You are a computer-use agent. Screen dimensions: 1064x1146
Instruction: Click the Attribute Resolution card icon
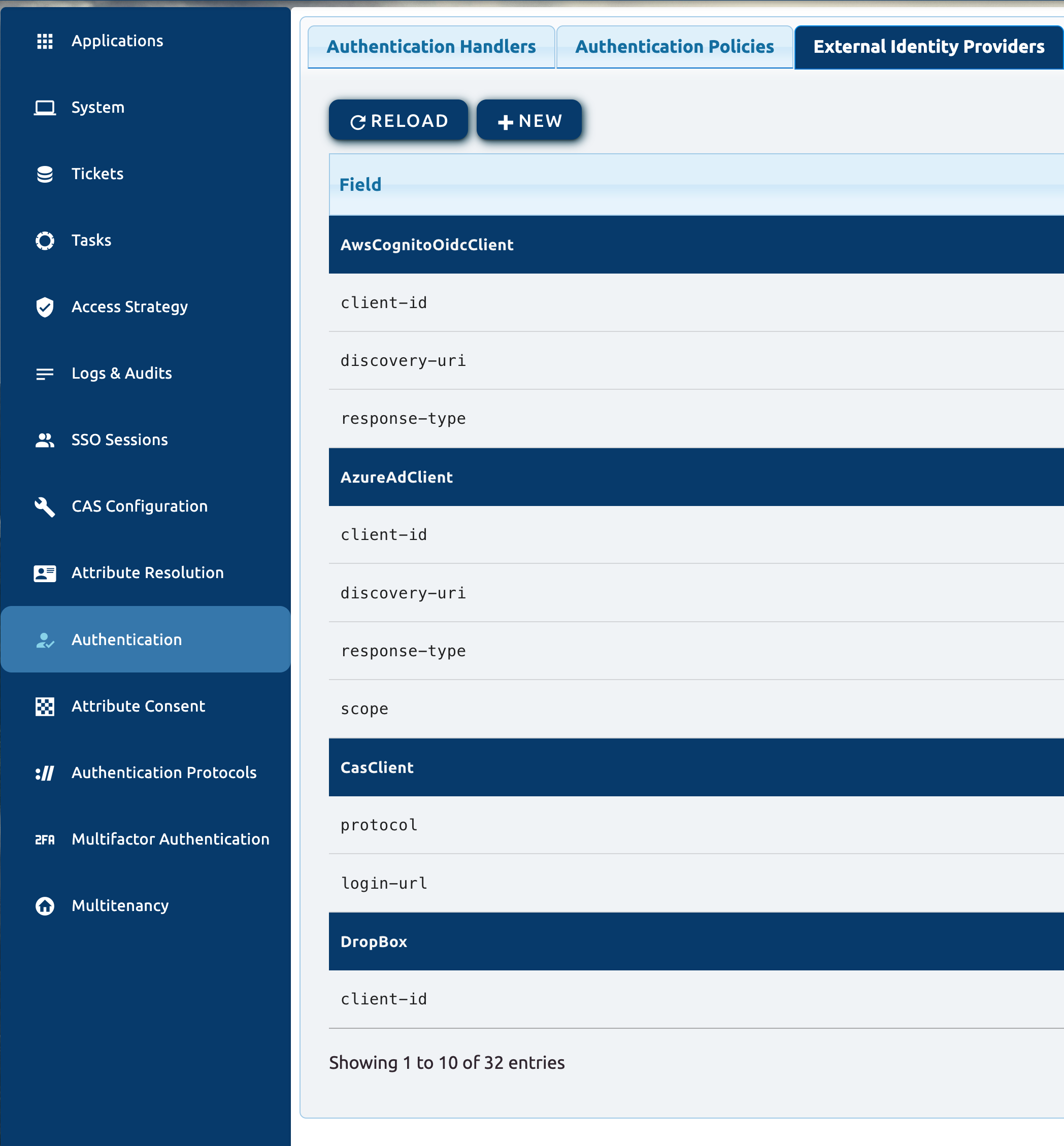[x=45, y=572]
